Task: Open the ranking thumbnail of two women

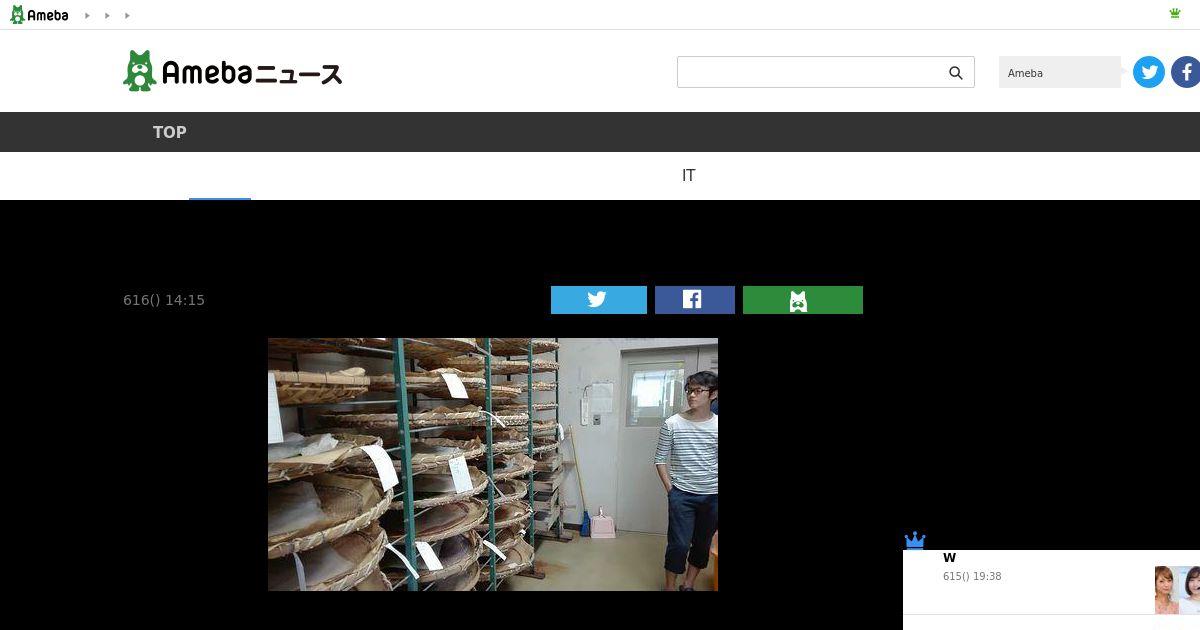Action: pyautogui.click(x=1177, y=590)
